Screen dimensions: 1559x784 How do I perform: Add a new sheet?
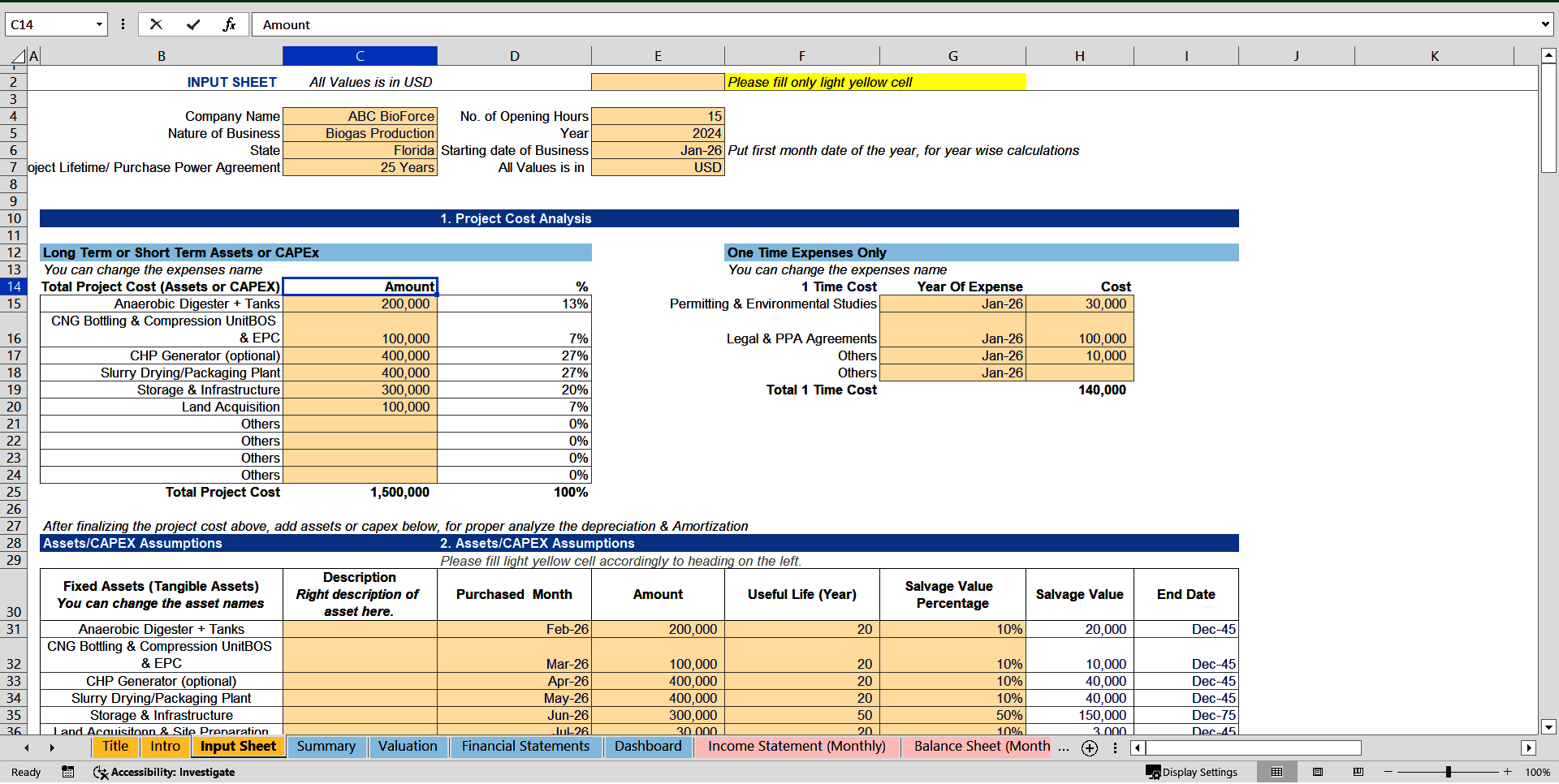[1090, 748]
